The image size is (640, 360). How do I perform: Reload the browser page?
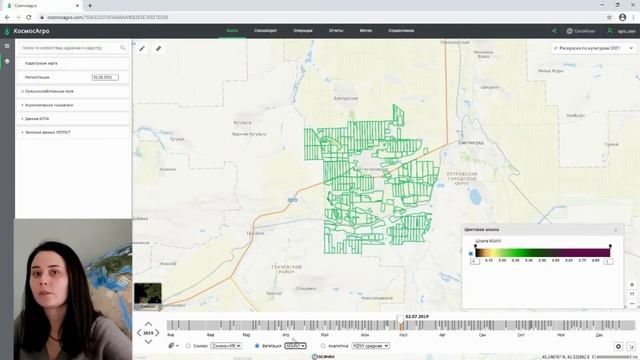click(29, 17)
